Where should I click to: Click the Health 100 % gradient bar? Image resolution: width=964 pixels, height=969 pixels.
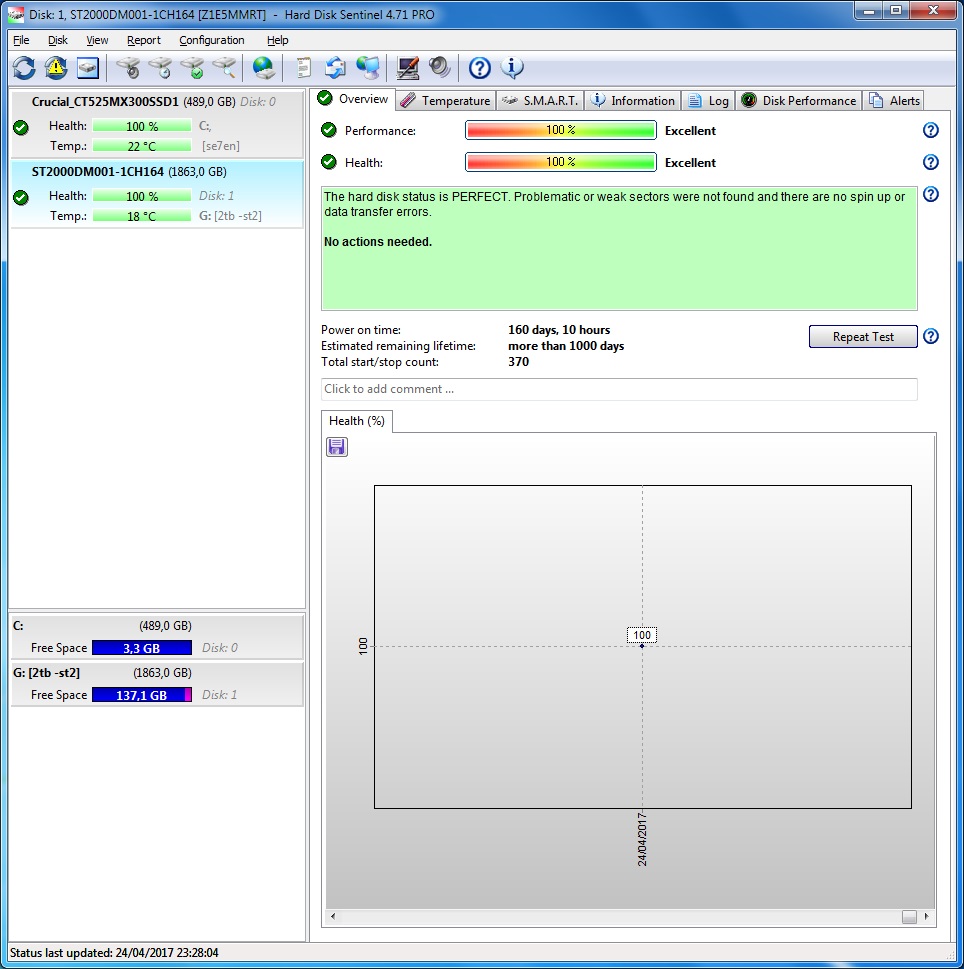tap(560, 163)
